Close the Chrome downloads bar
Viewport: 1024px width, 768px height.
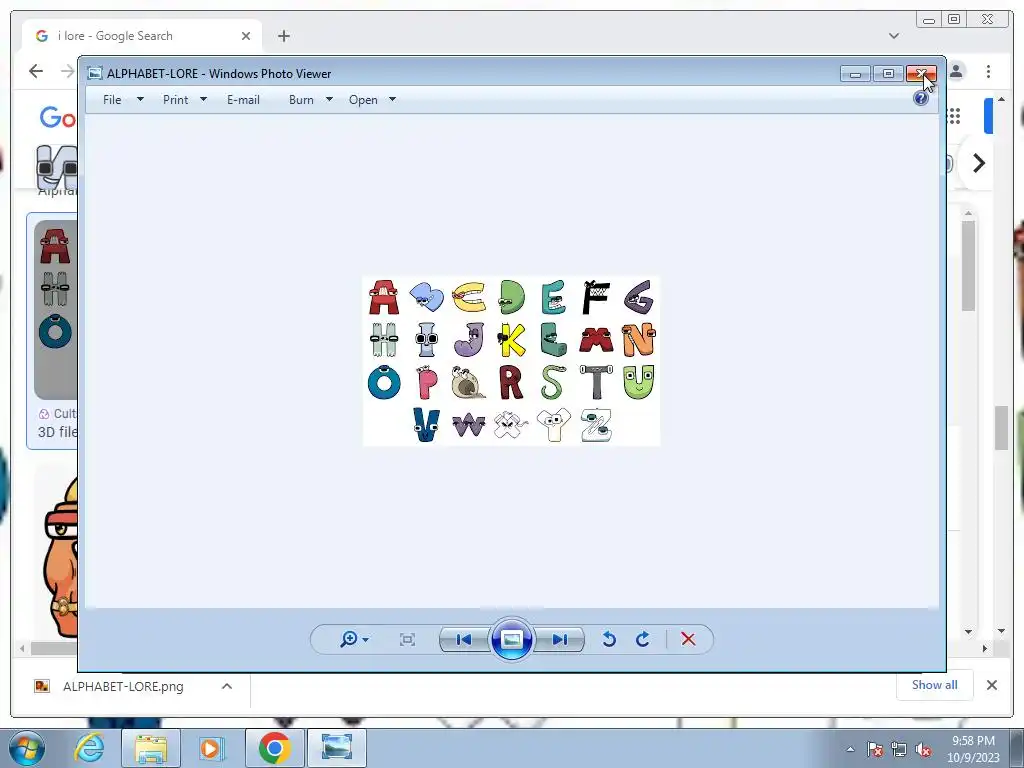pos(991,685)
